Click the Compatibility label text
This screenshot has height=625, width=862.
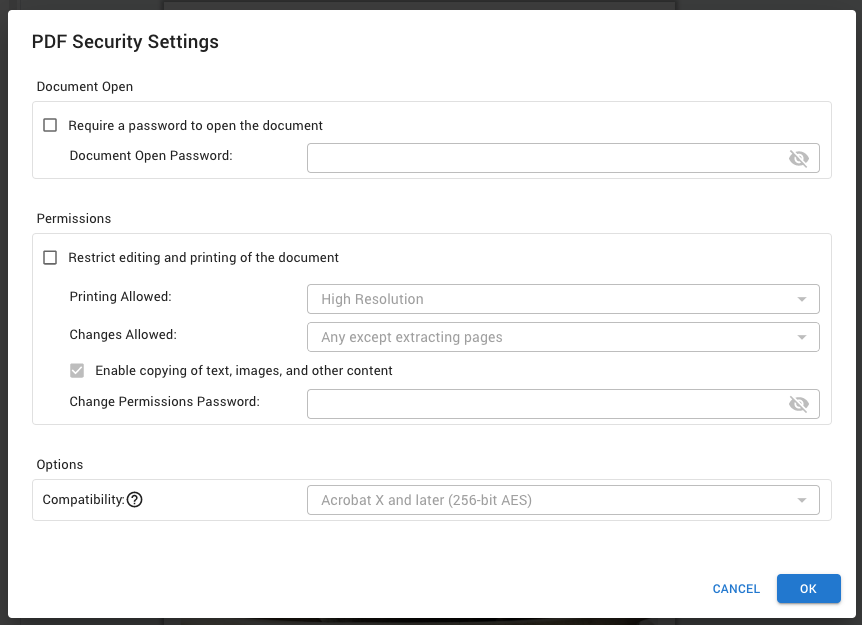point(83,500)
